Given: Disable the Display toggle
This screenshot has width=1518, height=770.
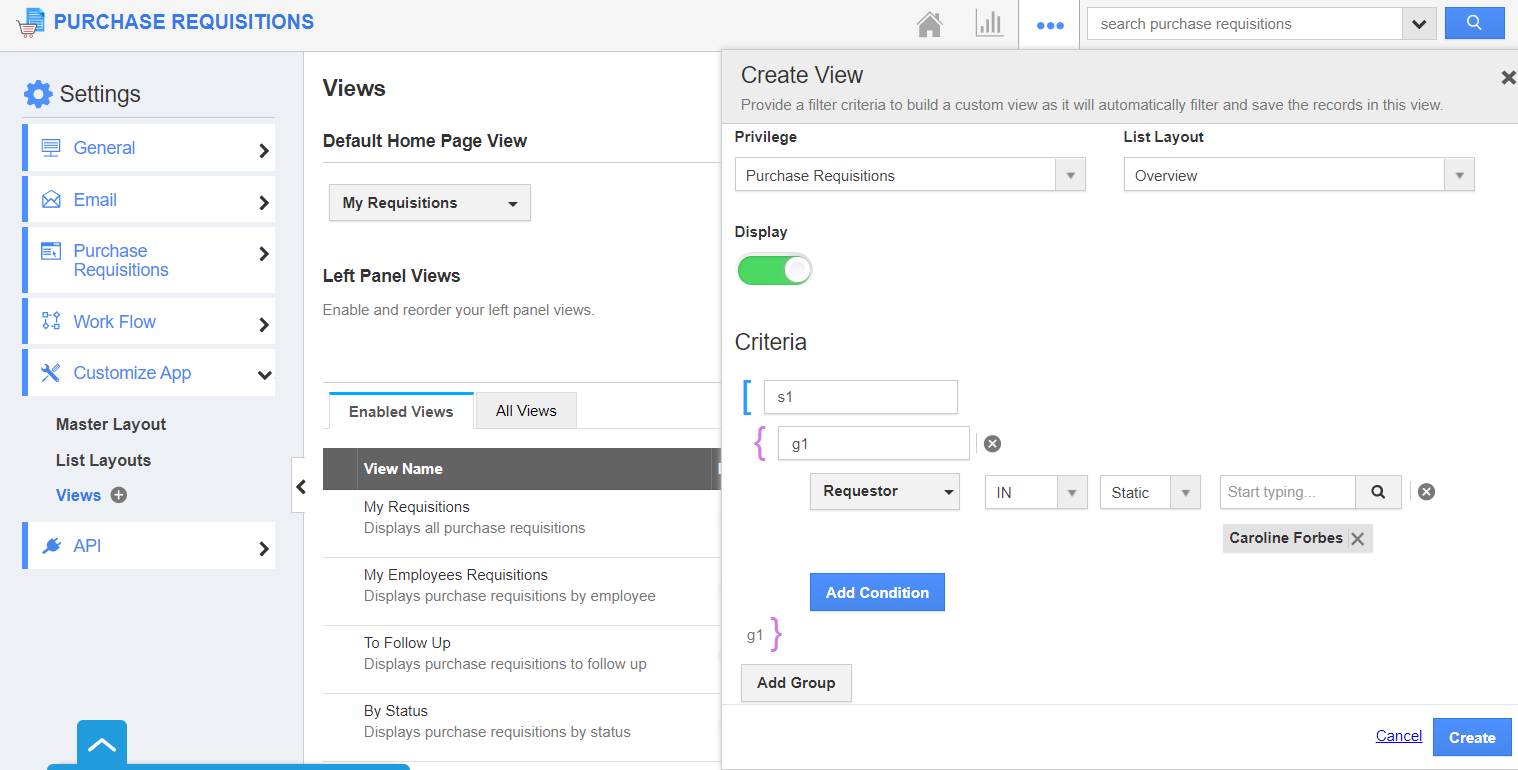Looking at the screenshot, I should pos(774,269).
